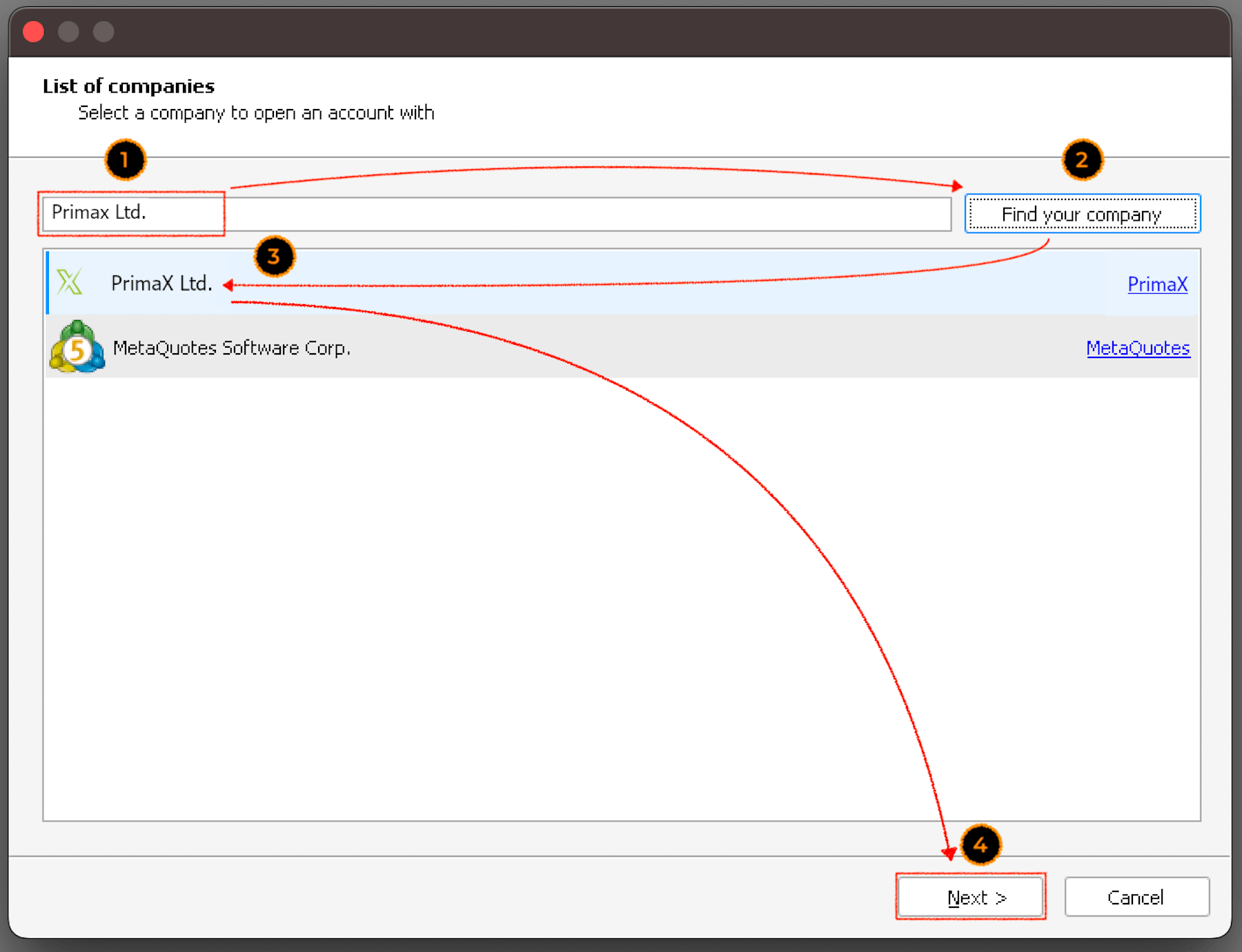
Task: Click the orange step 1 badge
Action: (x=125, y=160)
